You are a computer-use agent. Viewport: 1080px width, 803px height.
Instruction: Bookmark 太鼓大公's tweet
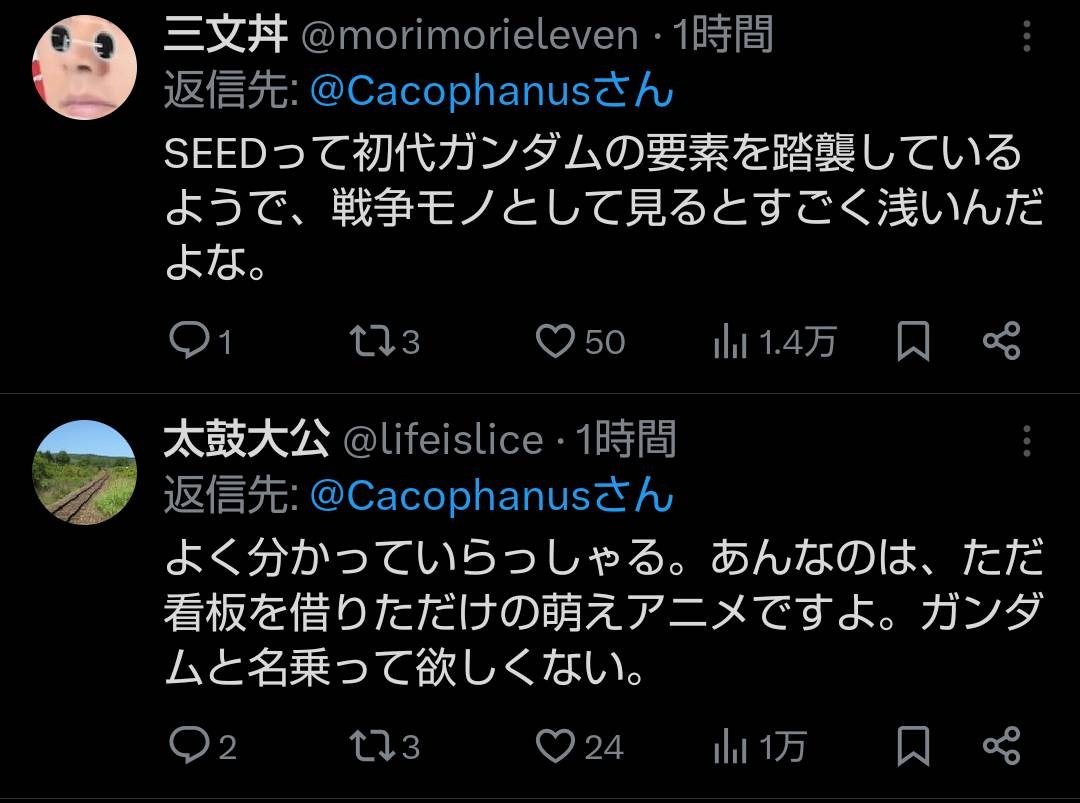(x=912, y=746)
